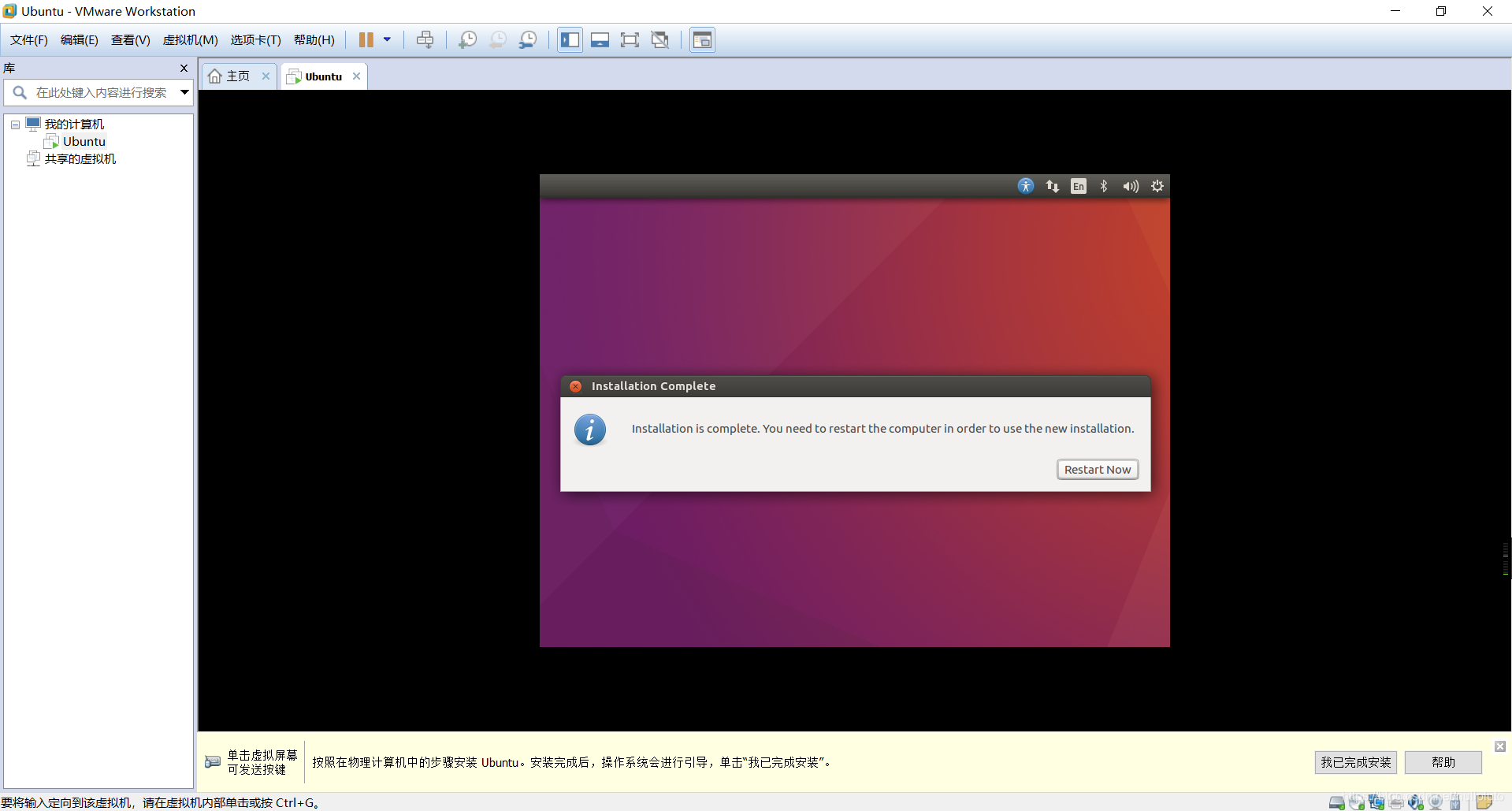Close the Ubuntu tab
The width and height of the screenshot is (1512, 811).
click(357, 76)
